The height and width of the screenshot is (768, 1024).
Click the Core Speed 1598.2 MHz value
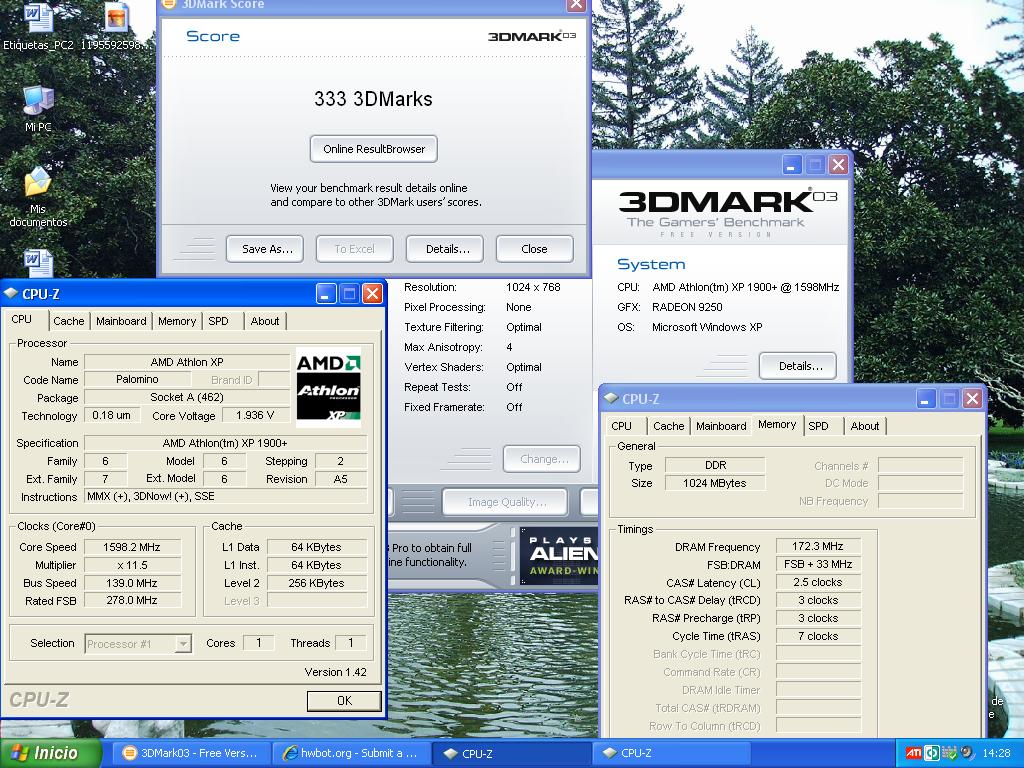pos(132,547)
